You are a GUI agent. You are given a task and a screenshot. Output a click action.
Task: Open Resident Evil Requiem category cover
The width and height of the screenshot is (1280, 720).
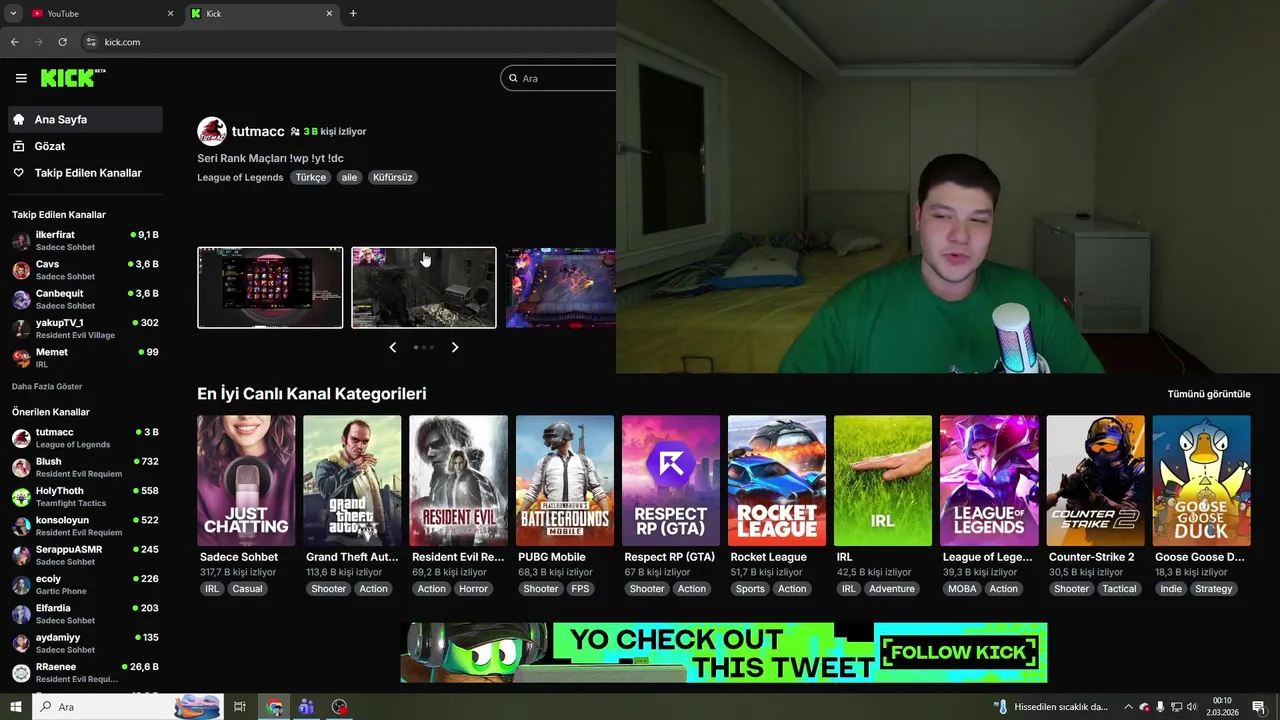(458, 480)
